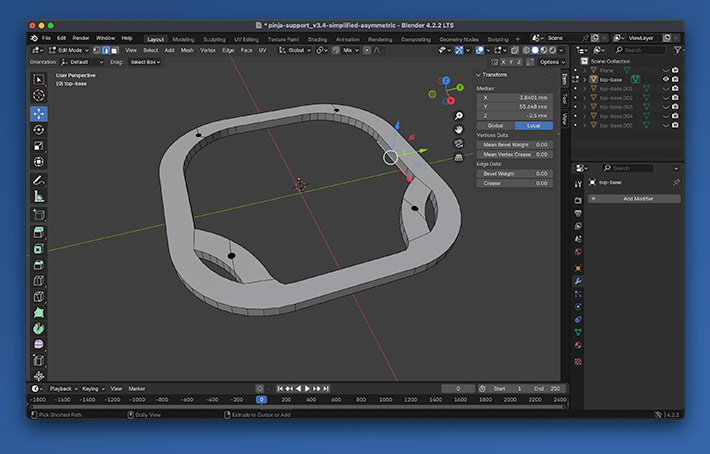This screenshot has height=454, width=710.
Task: Open the Render menu
Action: click(81, 38)
